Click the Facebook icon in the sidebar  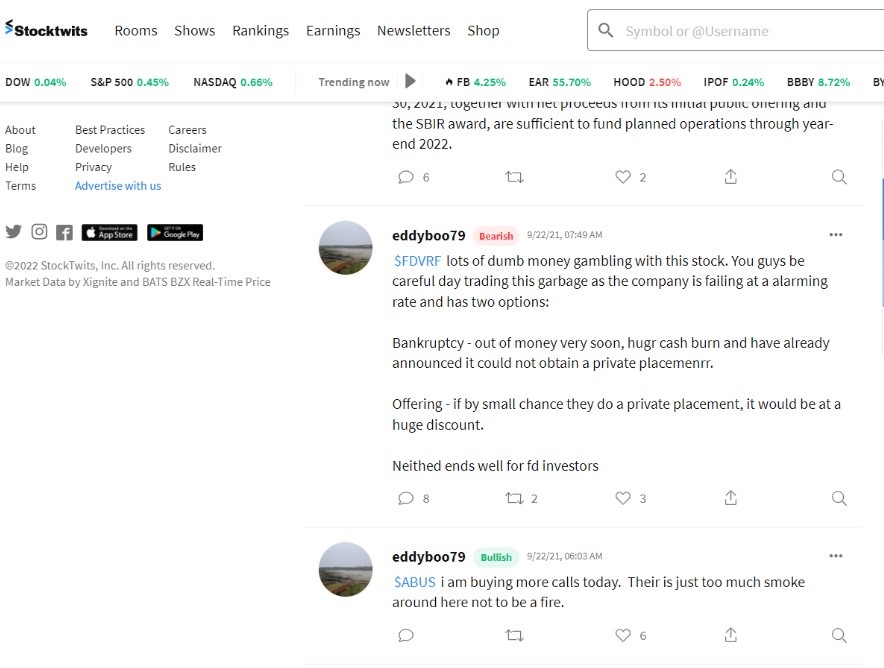coord(64,232)
